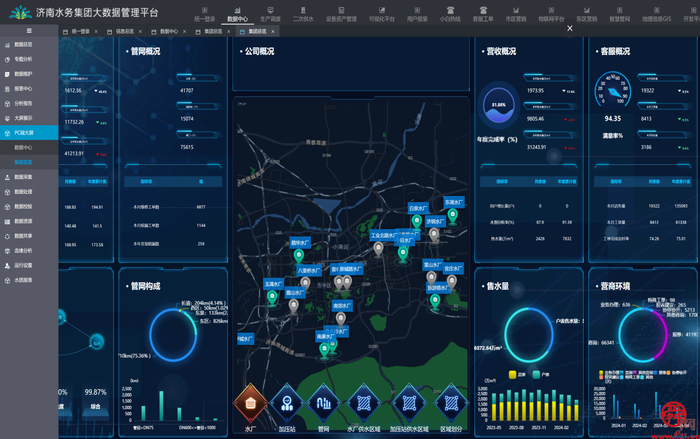
Task: Click the 玉清水厂 map marker
Action: 274,297
